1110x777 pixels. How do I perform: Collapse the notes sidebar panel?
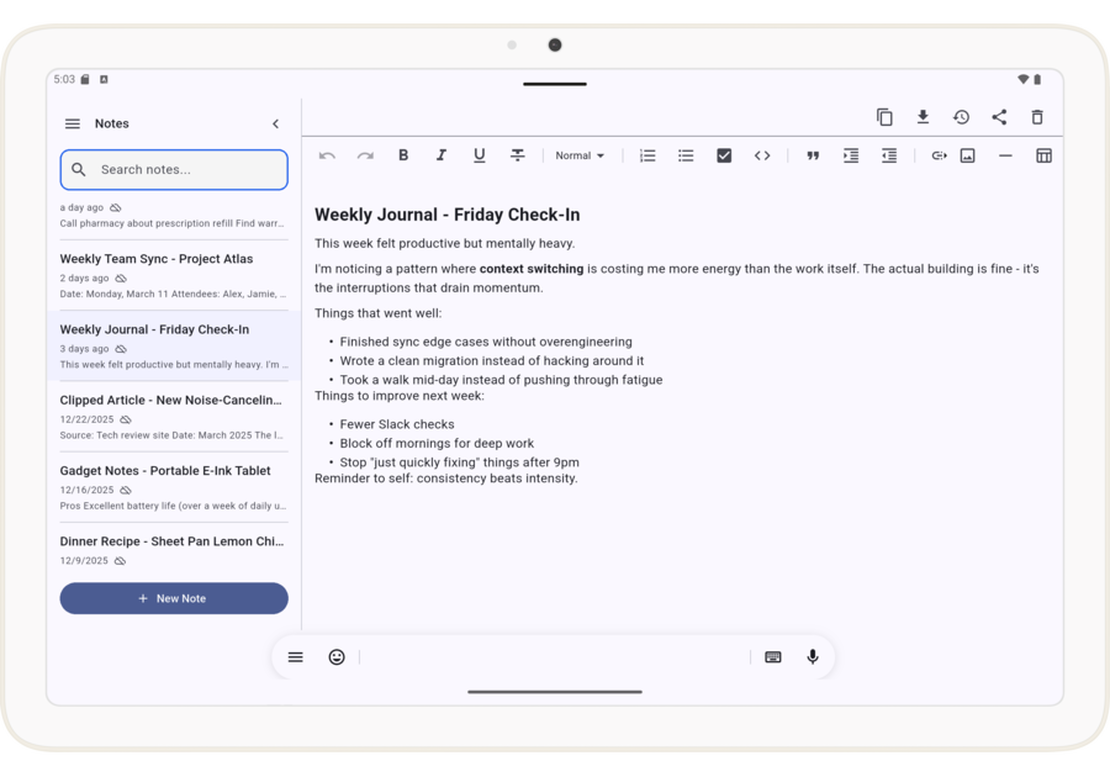[276, 124]
